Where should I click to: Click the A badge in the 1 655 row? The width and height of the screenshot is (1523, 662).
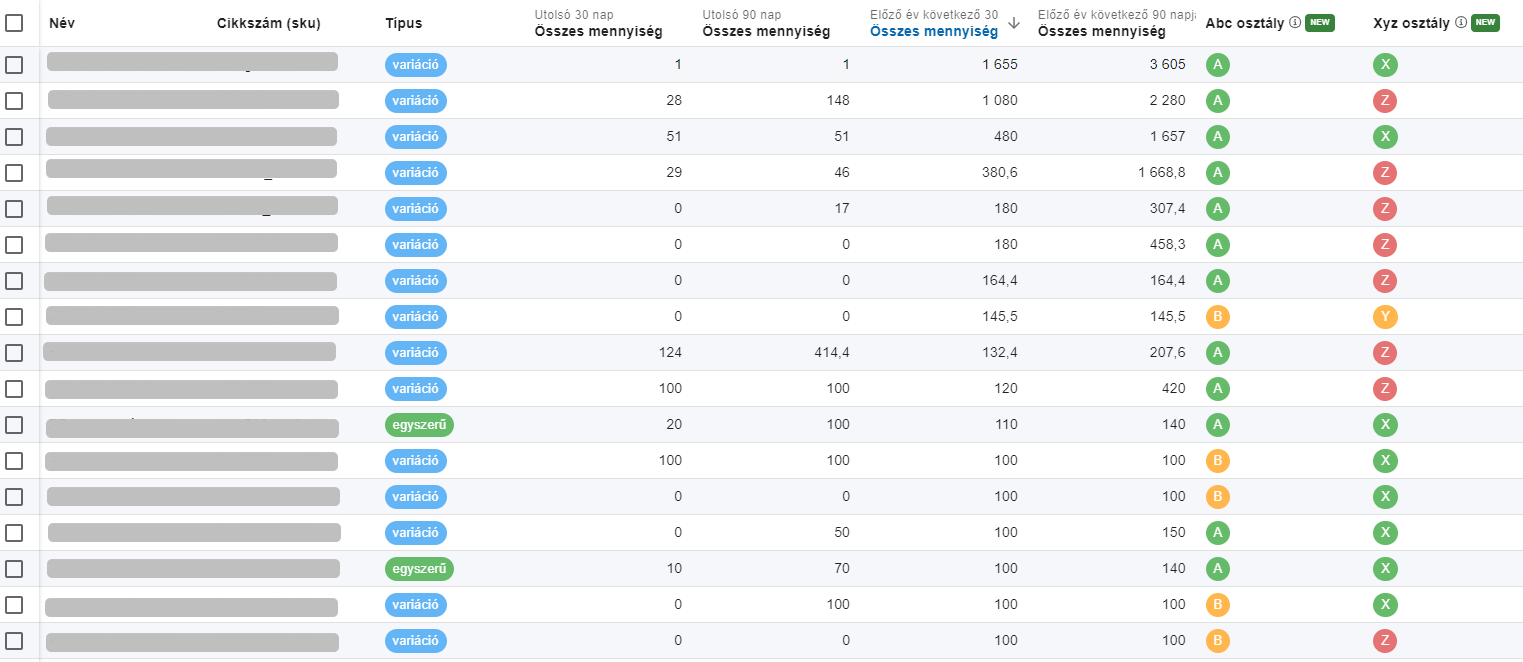(1217, 65)
